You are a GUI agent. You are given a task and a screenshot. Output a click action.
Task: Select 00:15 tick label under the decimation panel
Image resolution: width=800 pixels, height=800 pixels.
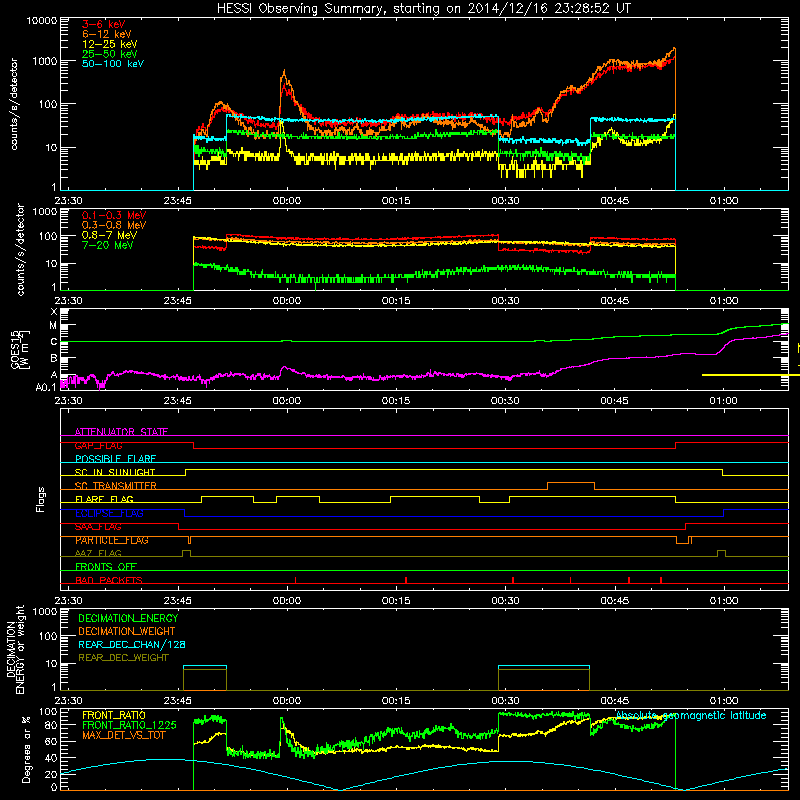pos(396,701)
